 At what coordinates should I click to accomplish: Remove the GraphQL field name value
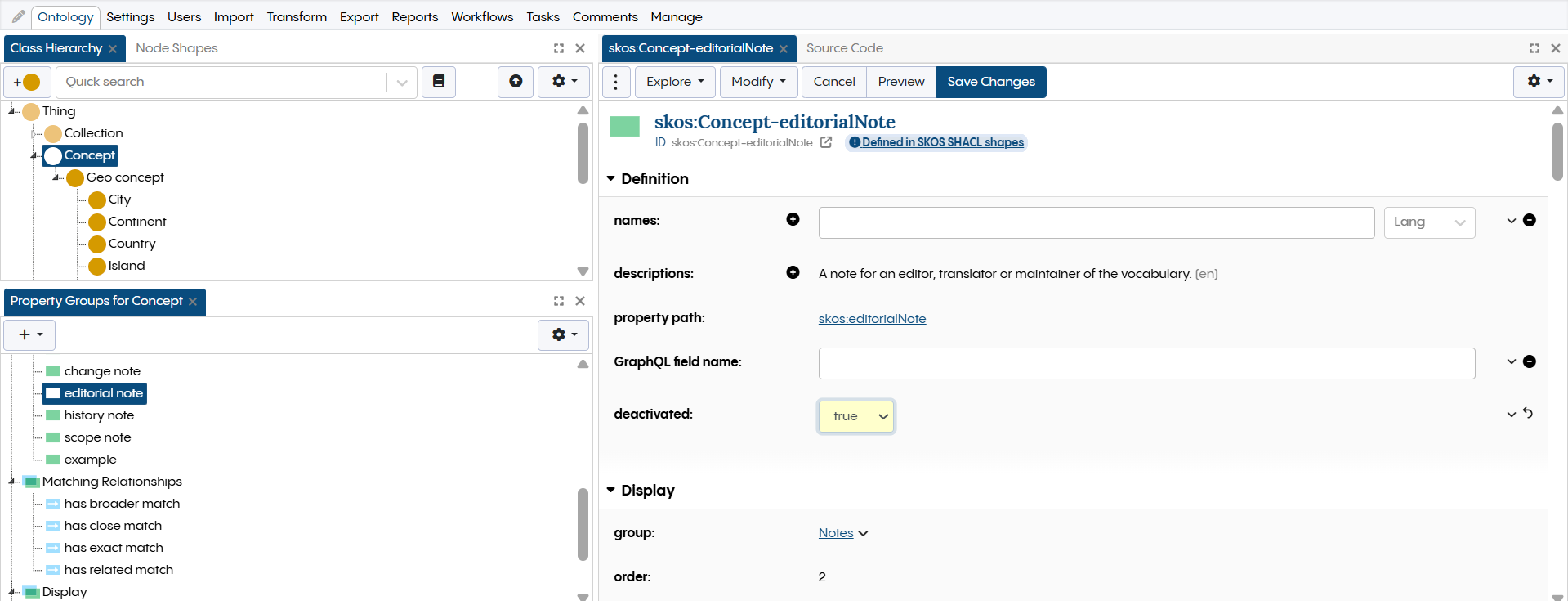(1530, 361)
